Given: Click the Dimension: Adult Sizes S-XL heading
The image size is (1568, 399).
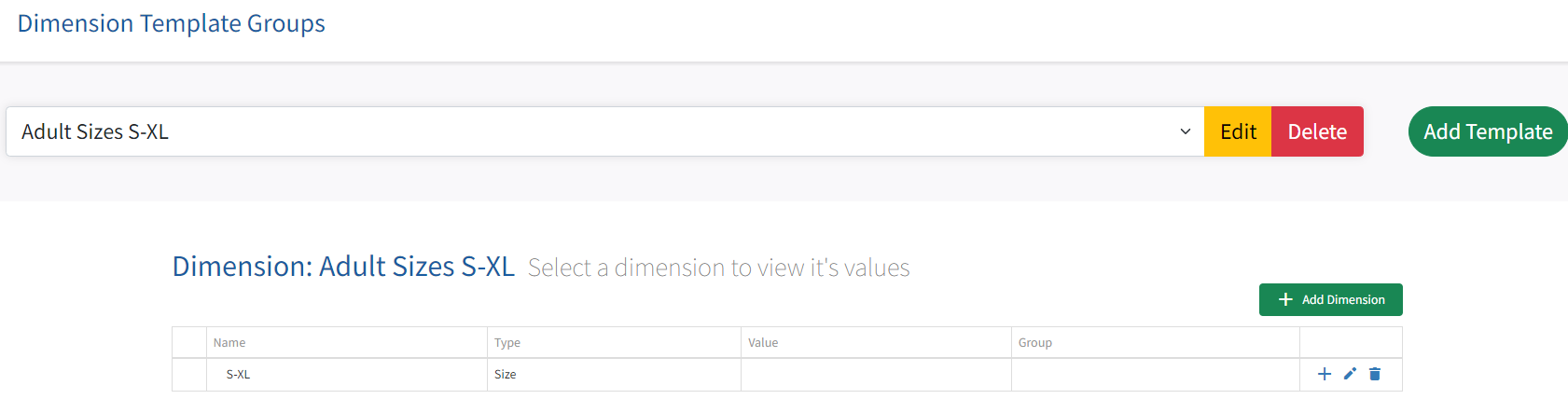Looking at the screenshot, I should click(343, 267).
